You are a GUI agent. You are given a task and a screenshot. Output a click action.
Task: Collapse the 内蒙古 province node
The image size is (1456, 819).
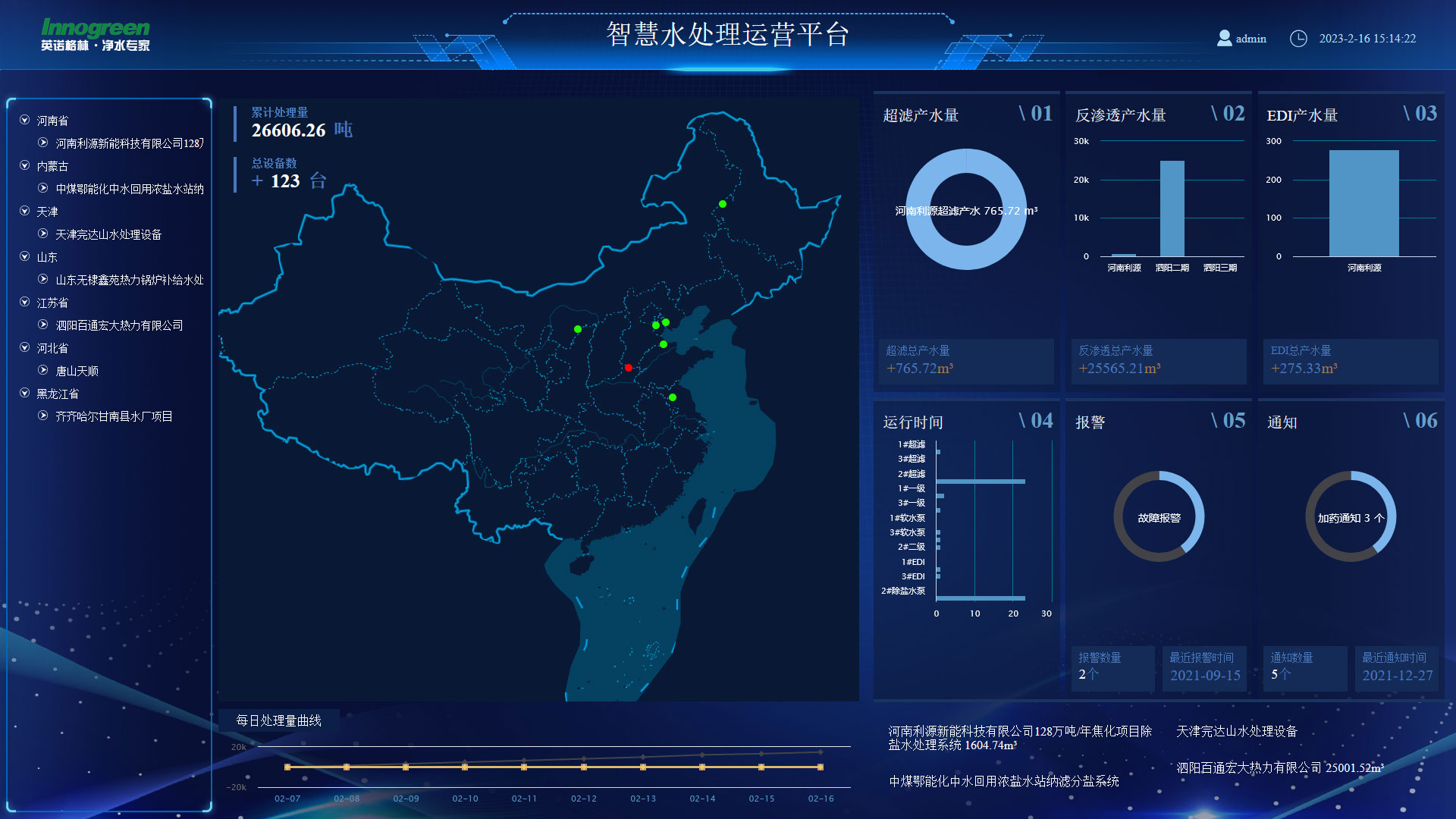(x=25, y=165)
